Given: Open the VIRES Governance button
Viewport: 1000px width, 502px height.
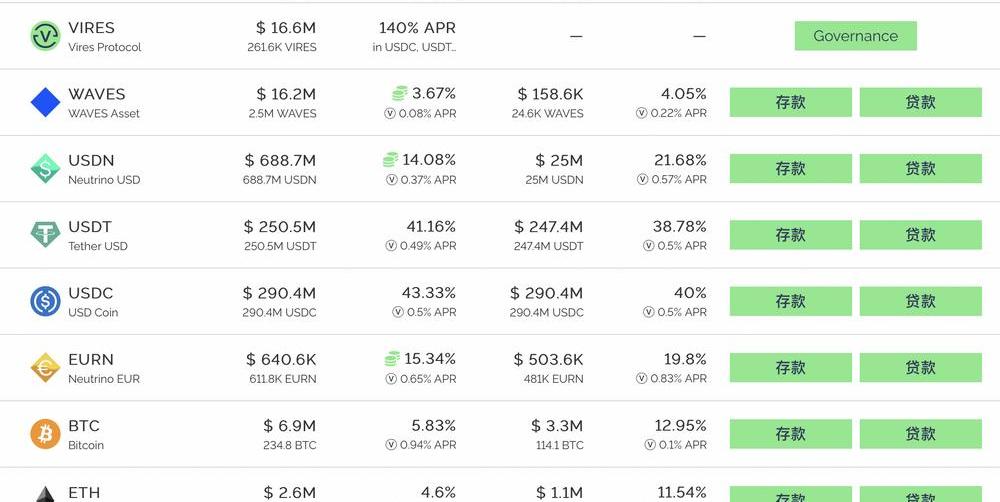Looking at the screenshot, I should 855,36.
